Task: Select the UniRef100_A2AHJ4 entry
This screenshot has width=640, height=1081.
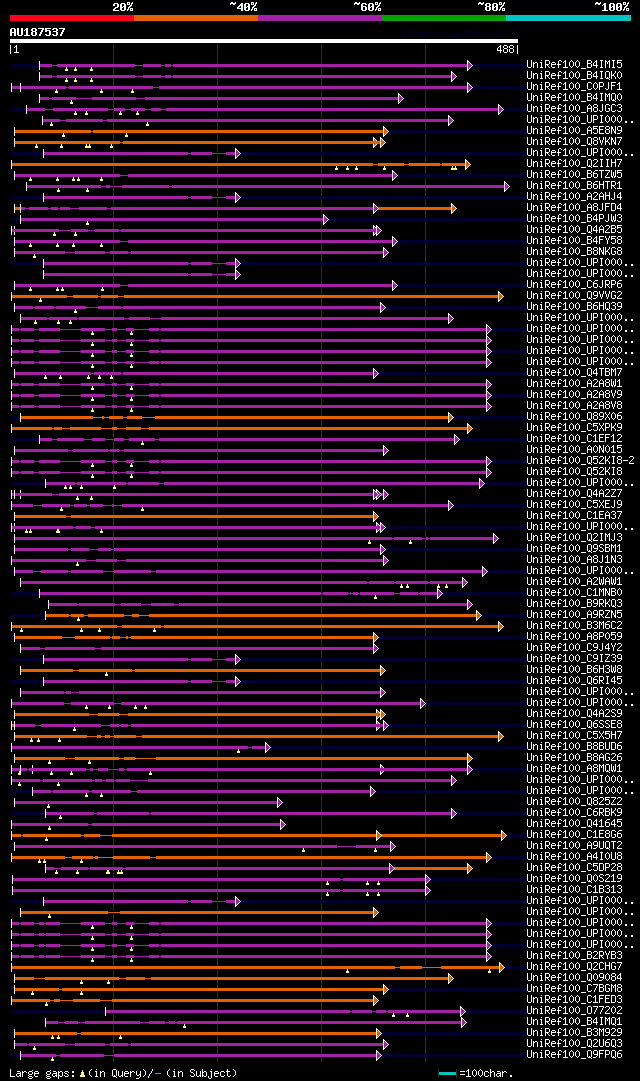Action: 574,196
